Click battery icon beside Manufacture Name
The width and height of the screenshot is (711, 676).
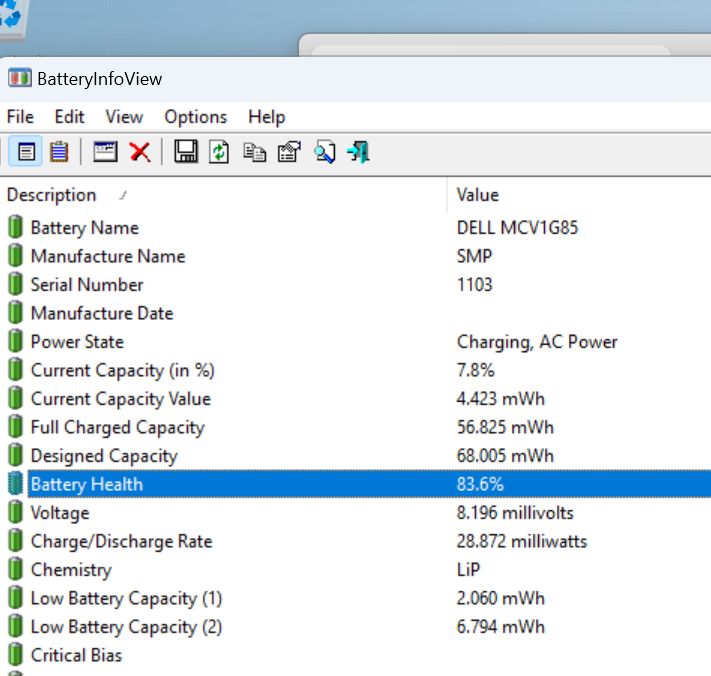pos(15,255)
